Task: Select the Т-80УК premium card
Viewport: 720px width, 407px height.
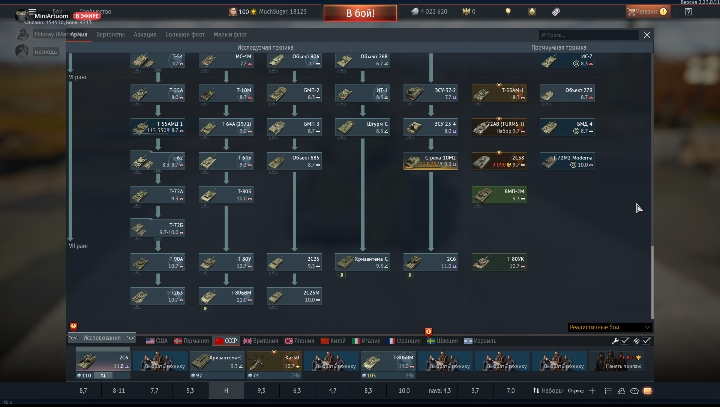Action: (x=499, y=263)
